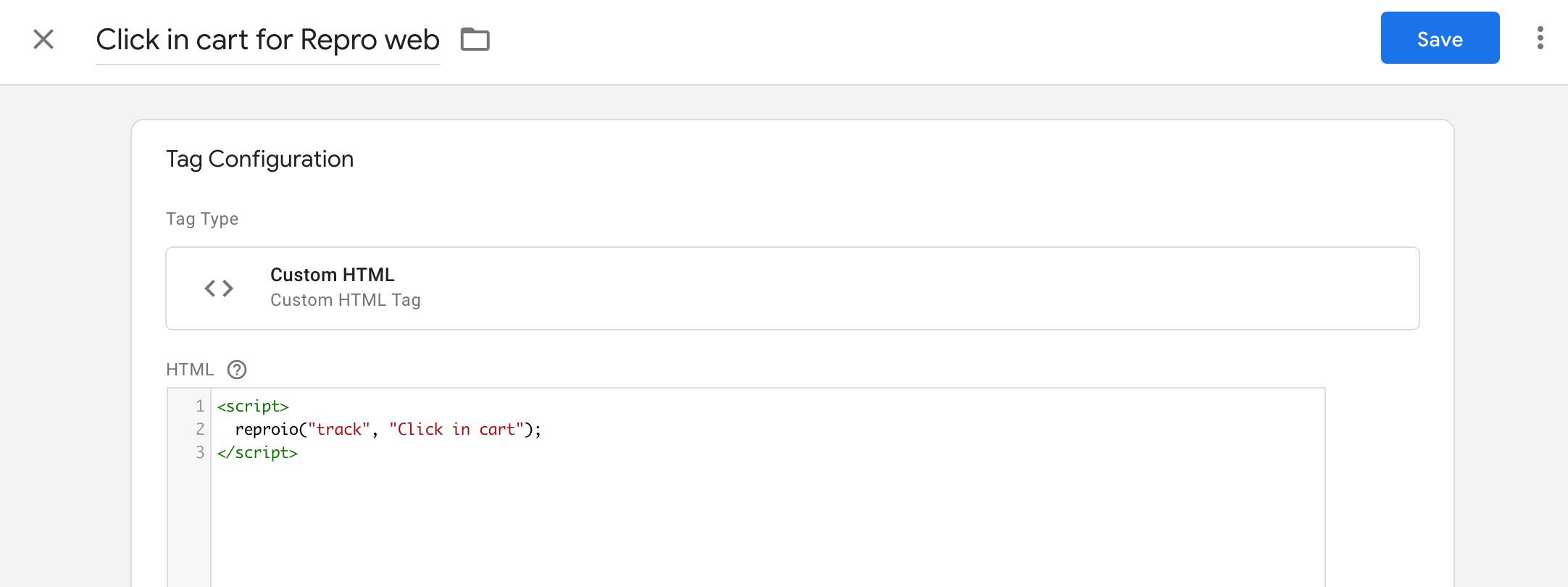Click line number 2 in the code gutter
The image size is (1568, 587).
[200, 430]
